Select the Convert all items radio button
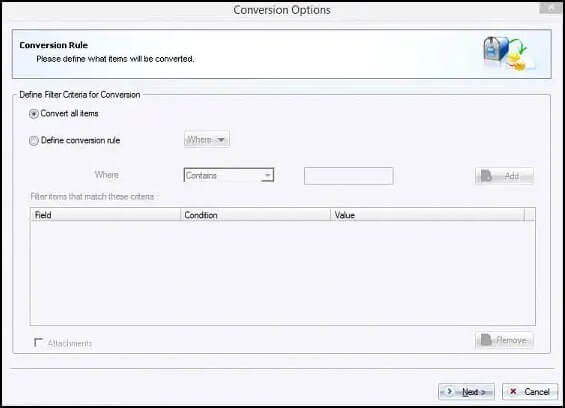 point(34,114)
